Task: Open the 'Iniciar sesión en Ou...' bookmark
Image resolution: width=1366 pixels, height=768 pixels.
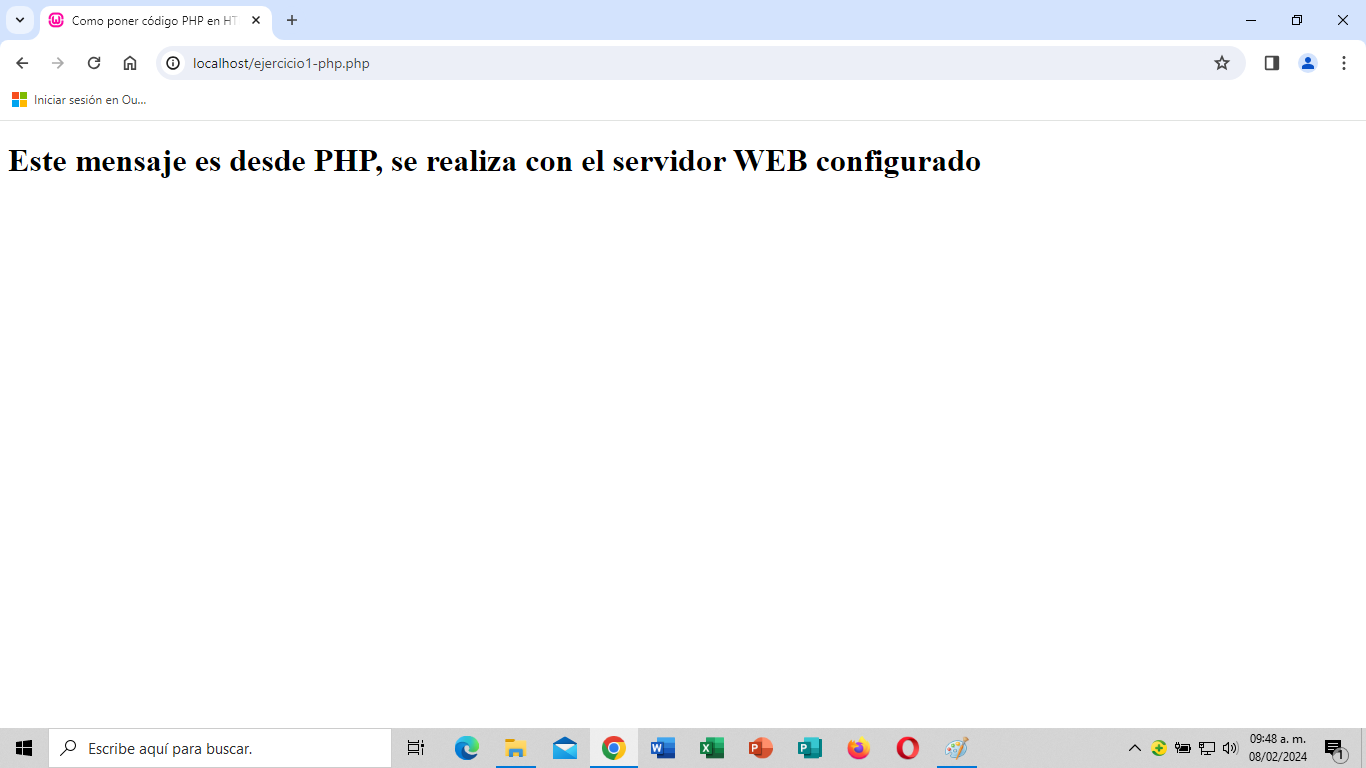Action: tap(80, 100)
